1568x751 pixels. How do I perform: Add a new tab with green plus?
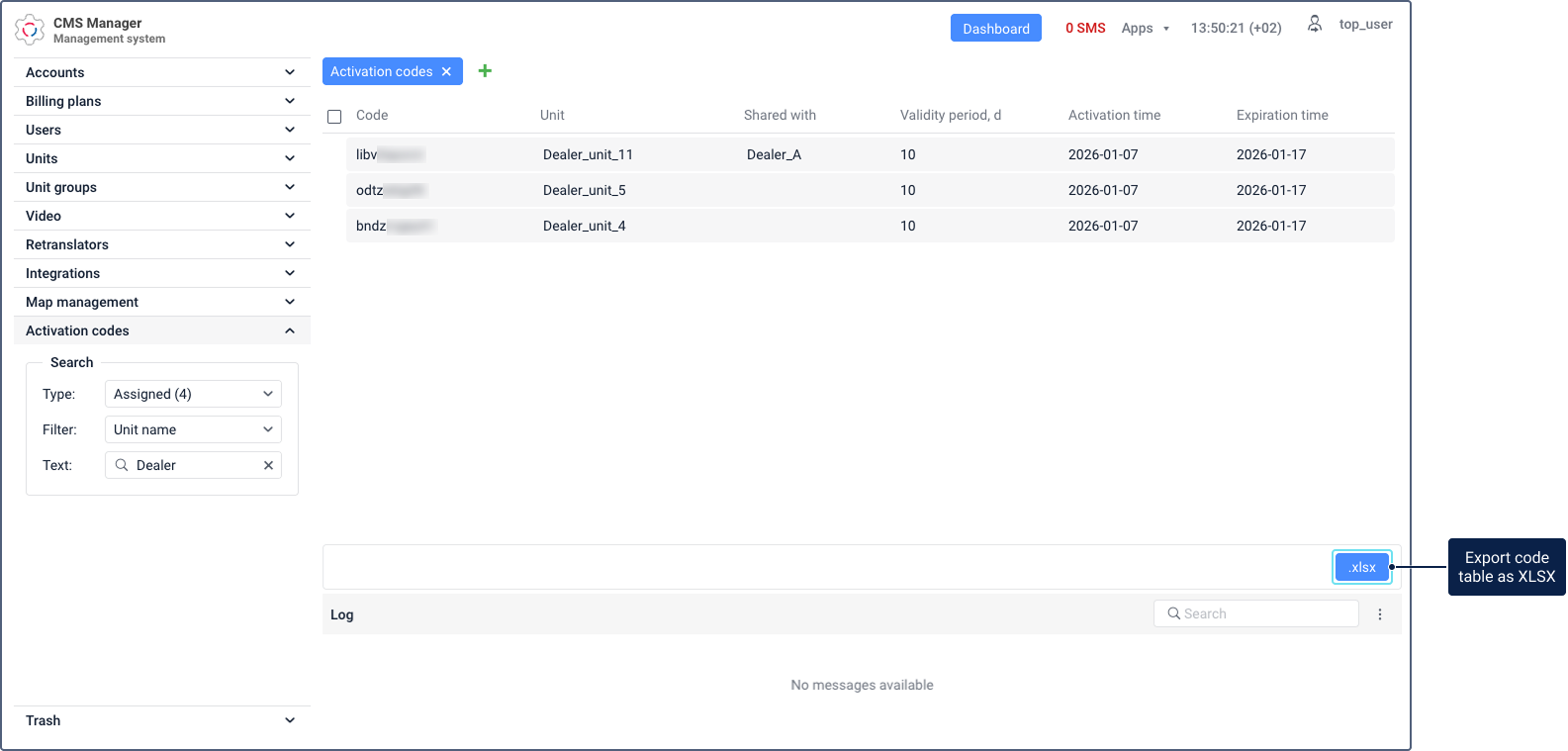point(485,70)
